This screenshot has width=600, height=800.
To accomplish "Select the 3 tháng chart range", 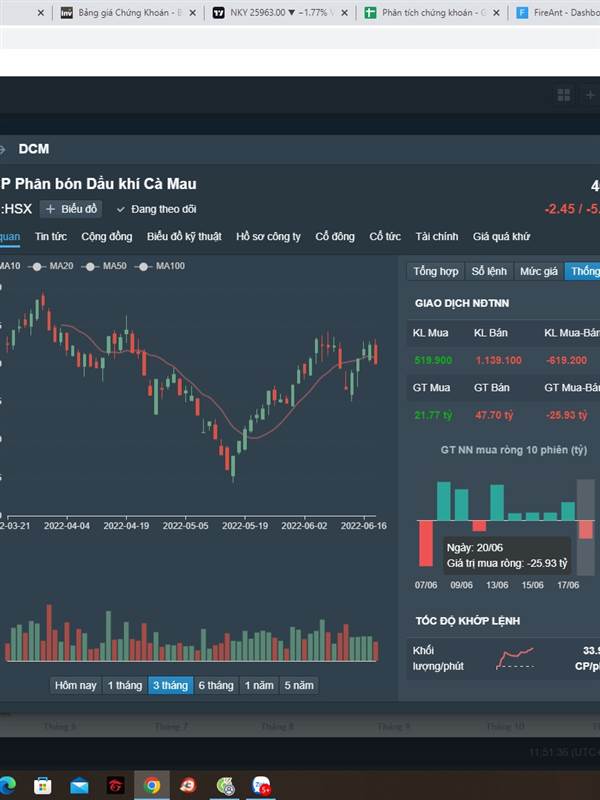I will 170,685.
